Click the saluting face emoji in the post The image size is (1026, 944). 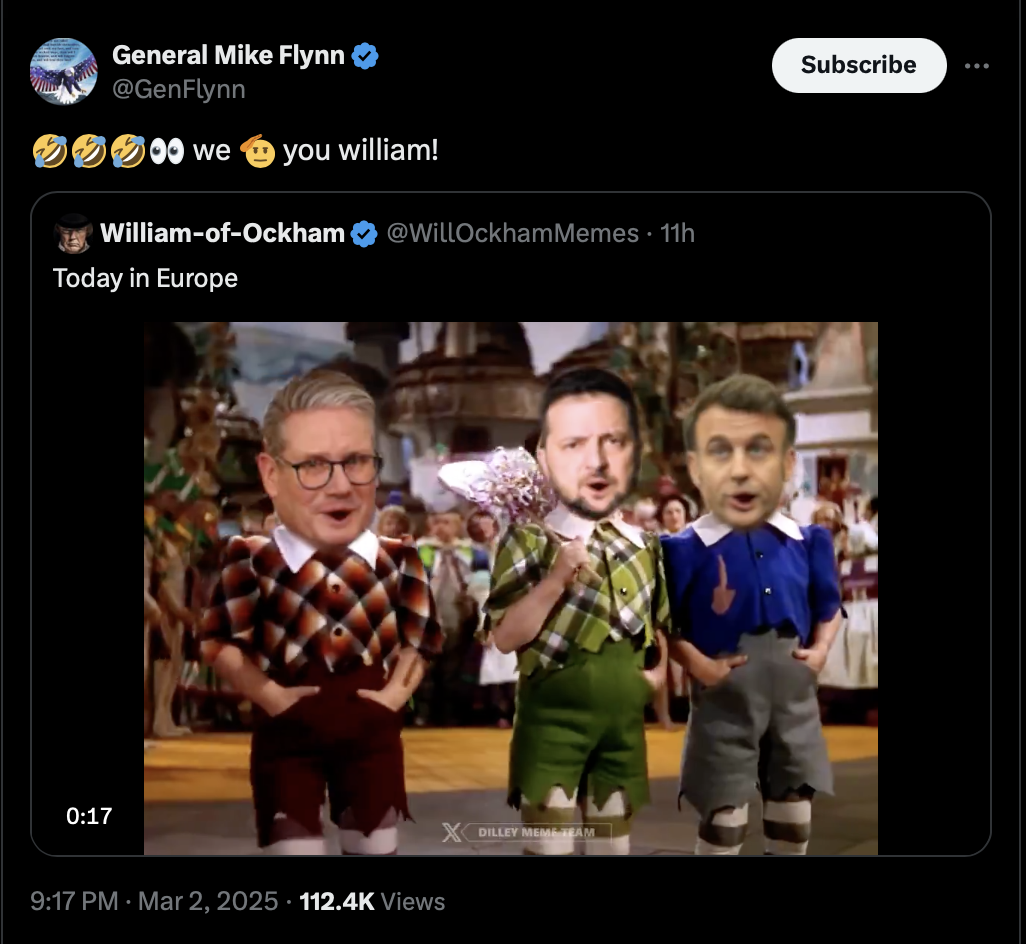tap(257, 151)
